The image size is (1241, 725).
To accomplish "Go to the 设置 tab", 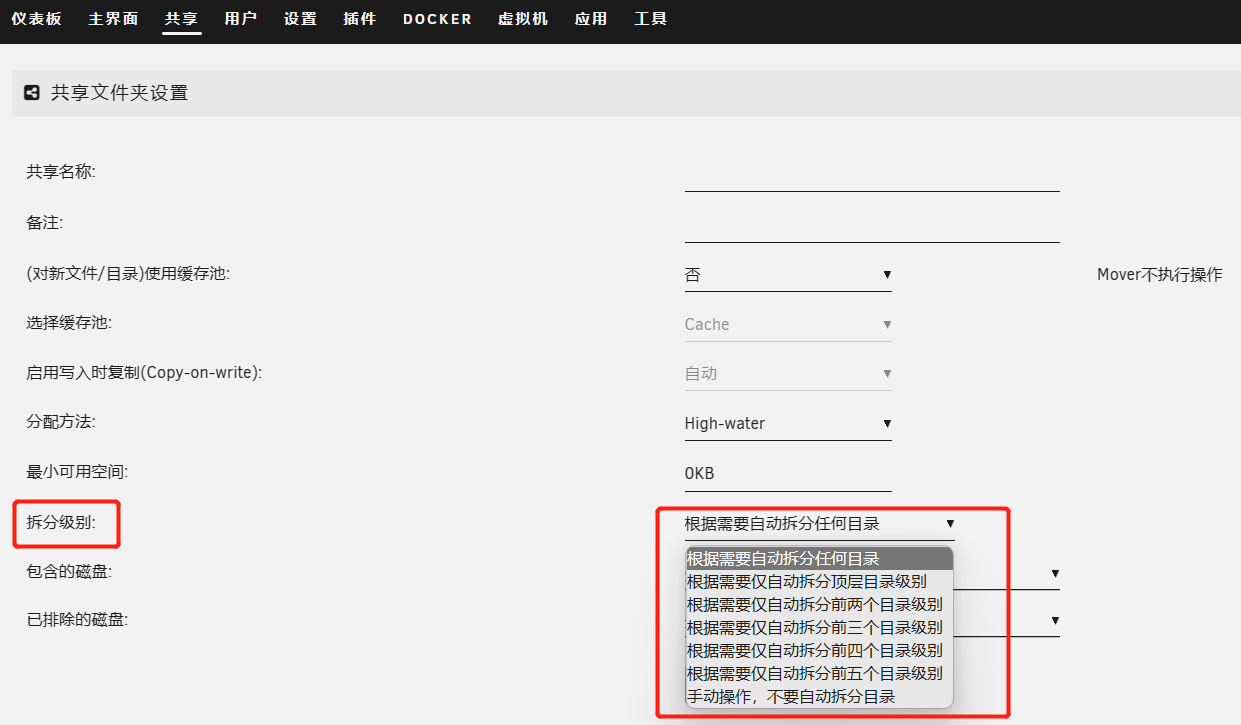I will [x=300, y=19].
